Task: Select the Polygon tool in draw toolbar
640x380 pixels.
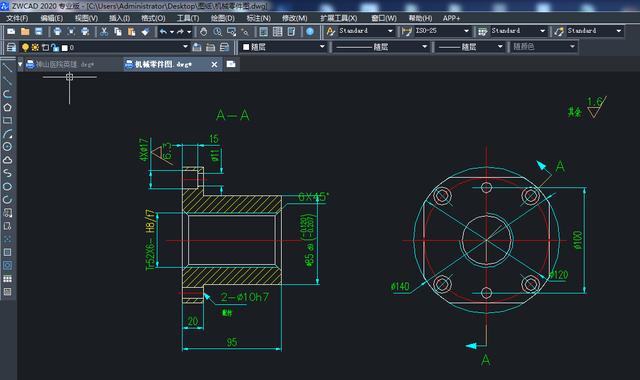Action: click(7, 107)
